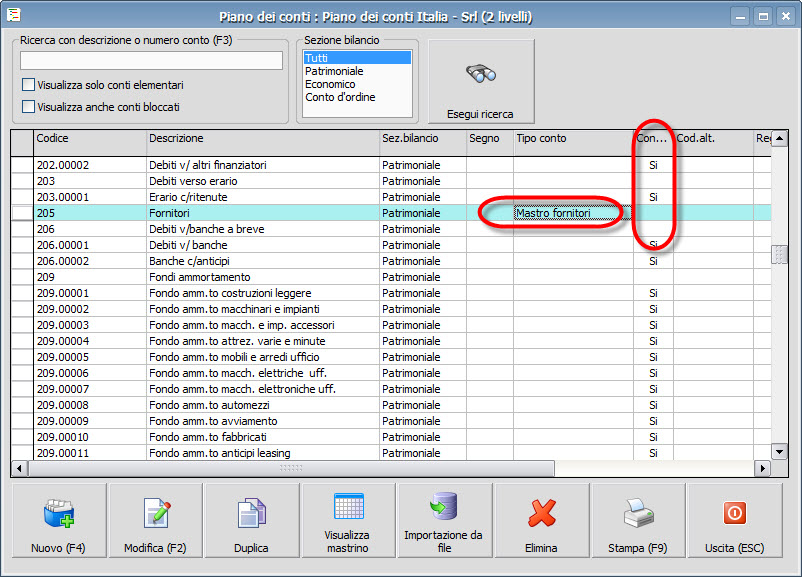Select Fondo amm.to attrez. varie e minute row
The width and height of the screenshot is (802, 577).
391,341
